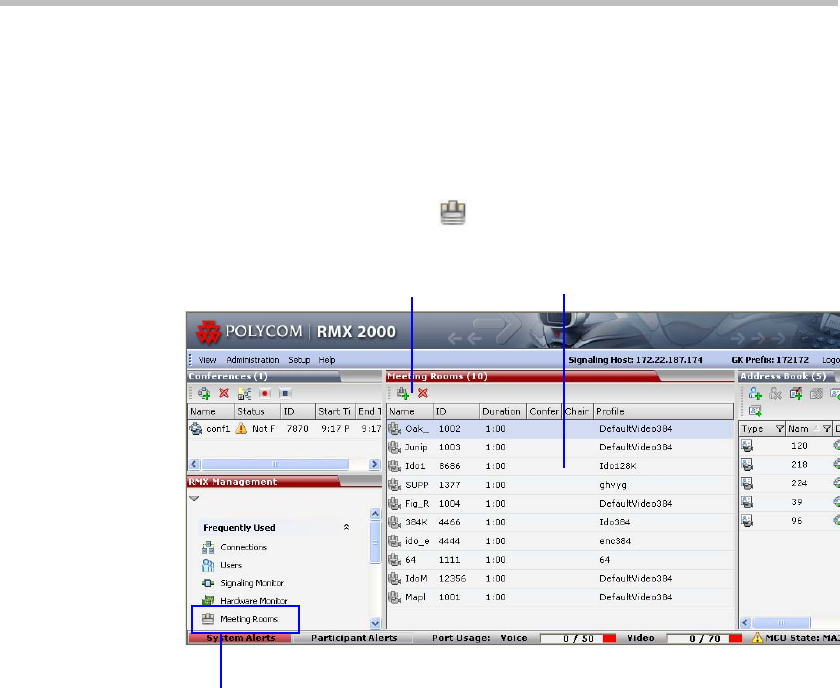Click System Alerts tab in status bar

(x=241, y=638)
